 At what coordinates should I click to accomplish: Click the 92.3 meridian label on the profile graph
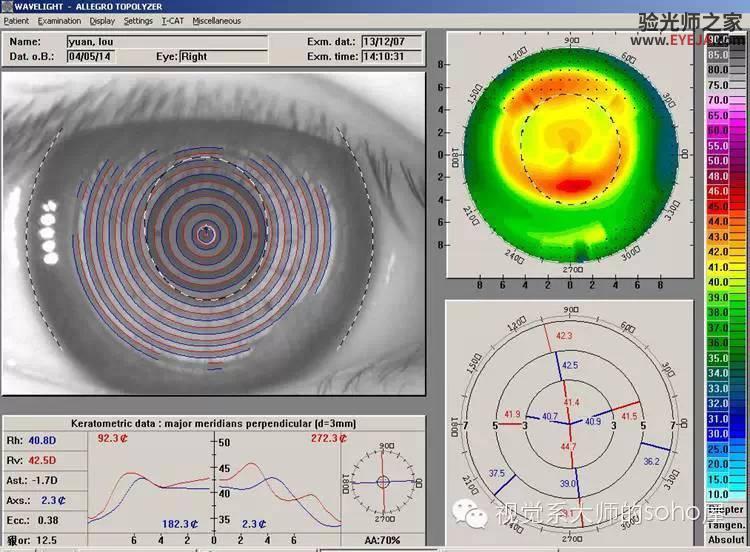click(x=112, y=438)
